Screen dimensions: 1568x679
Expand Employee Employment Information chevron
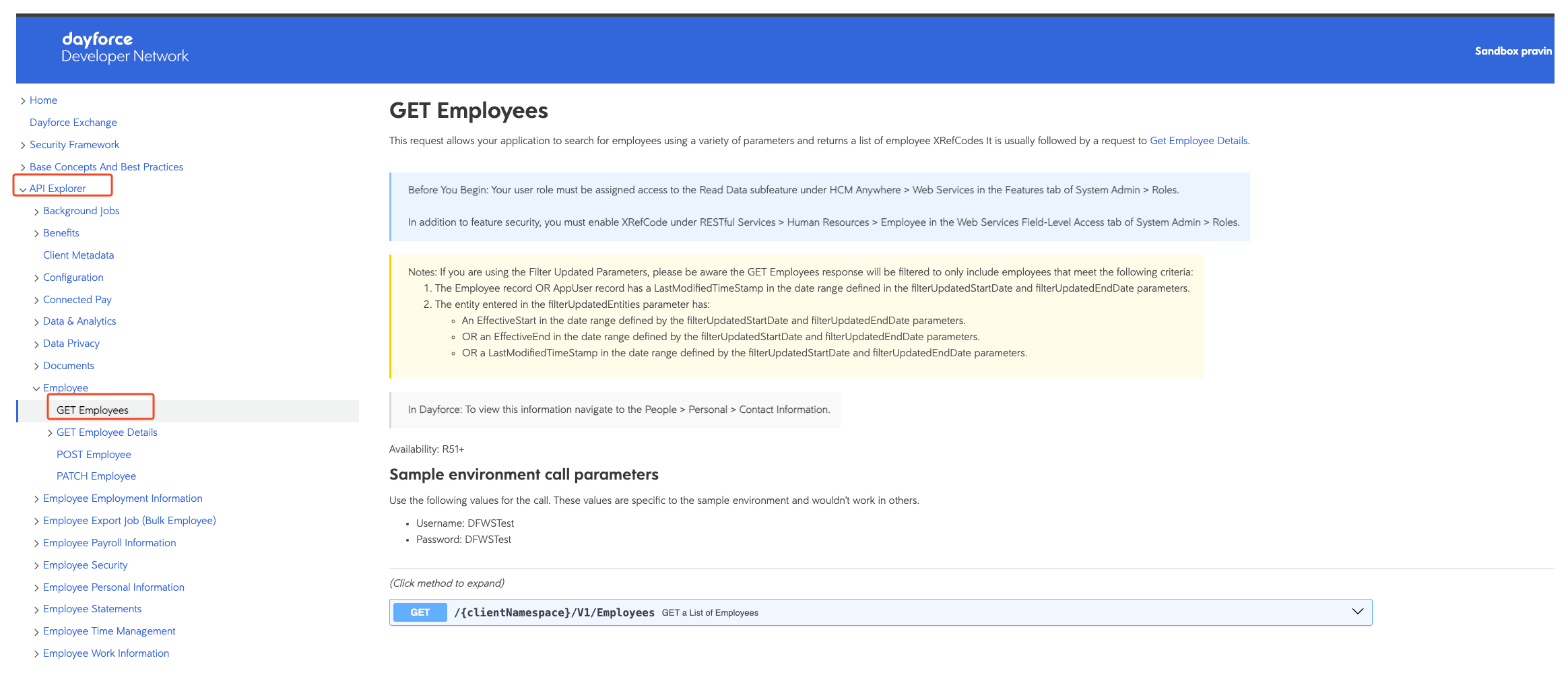tap(36, 499)
